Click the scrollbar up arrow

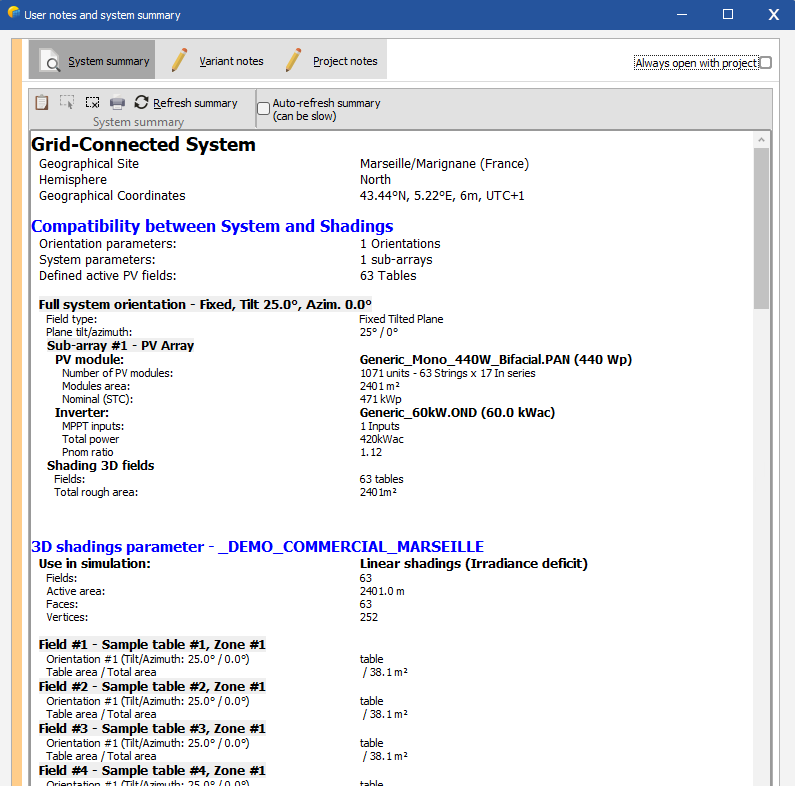[762, 139]
